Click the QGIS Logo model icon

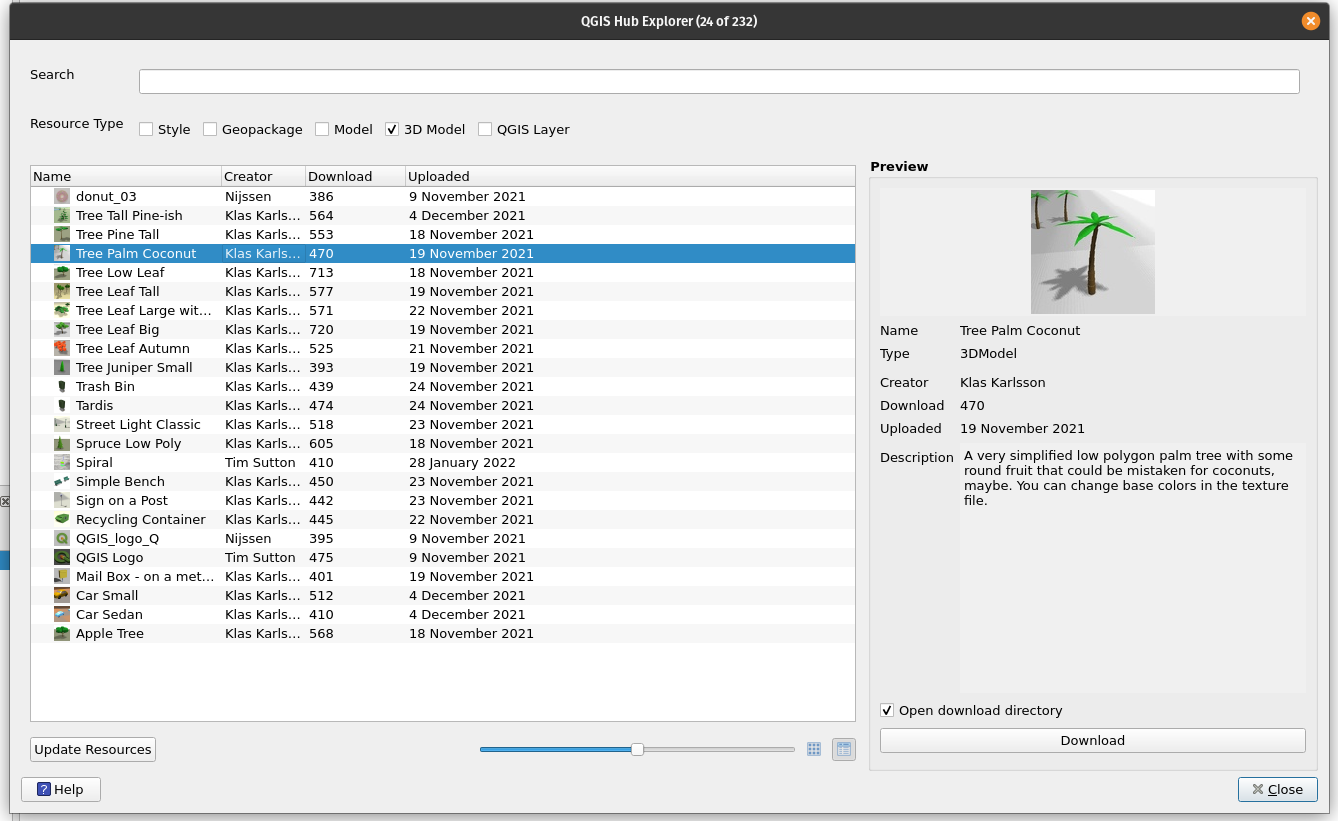pyautogui.click(x=62, y=558)
